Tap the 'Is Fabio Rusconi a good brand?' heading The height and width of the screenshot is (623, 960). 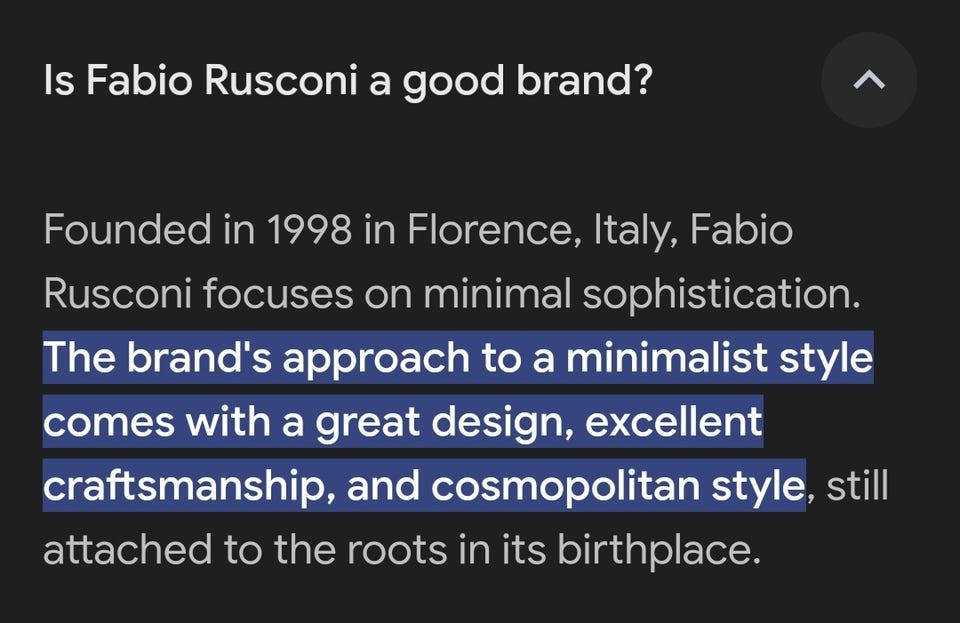coord(347,82)
